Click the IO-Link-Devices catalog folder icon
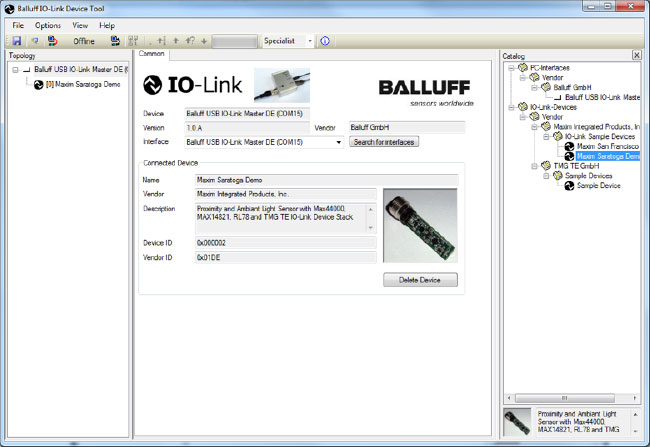 pos(523,107)
